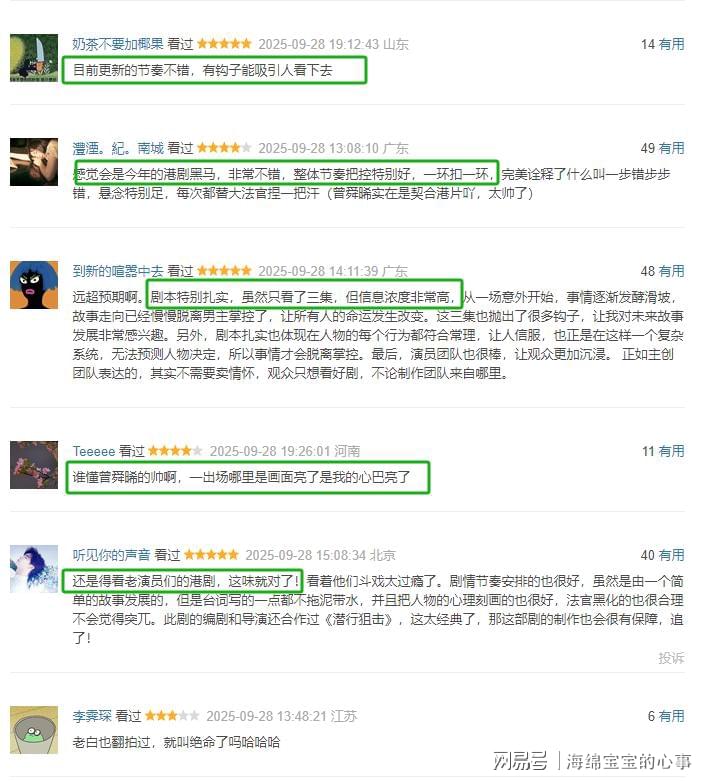Visit 澧湮。紀。南城 profile link

coord(118,148)
